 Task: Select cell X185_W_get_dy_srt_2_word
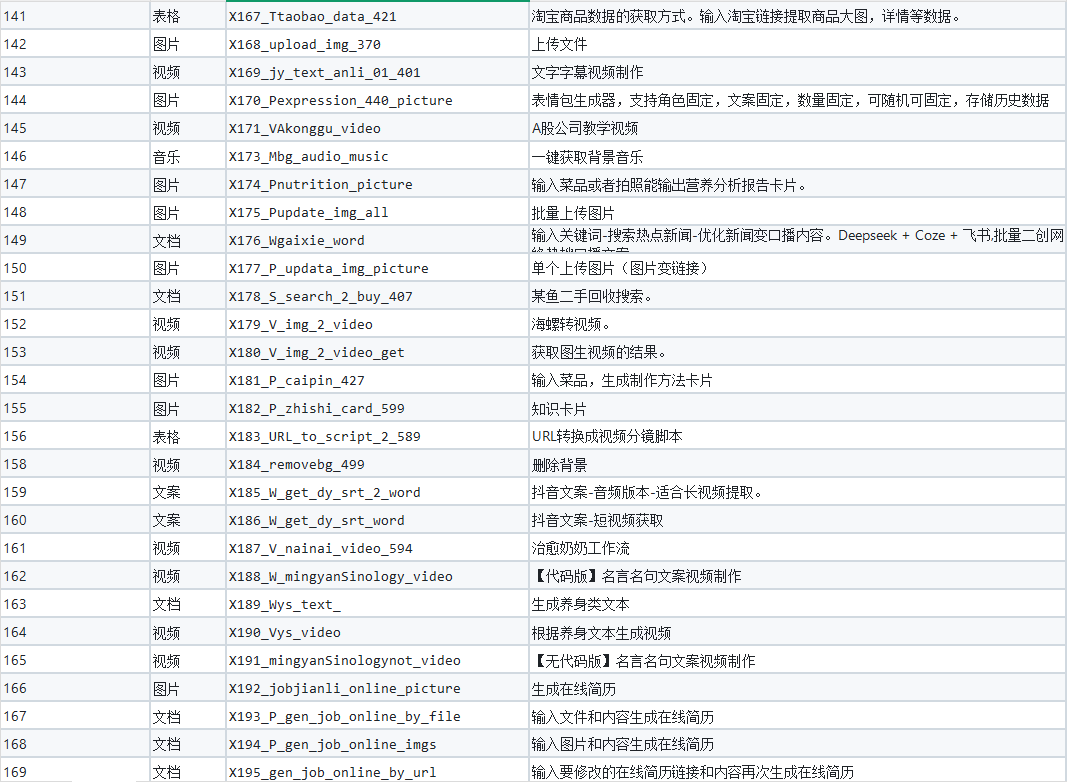377,492
